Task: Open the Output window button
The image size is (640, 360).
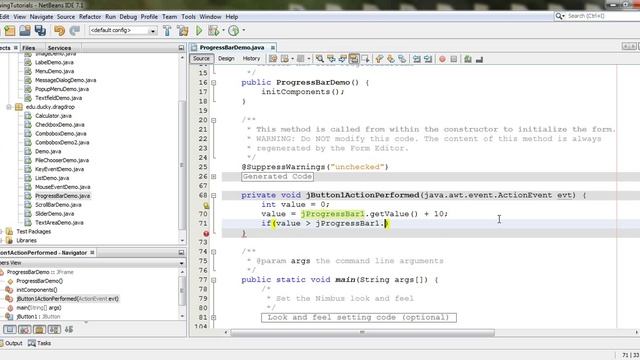Action: pos(11,343)
